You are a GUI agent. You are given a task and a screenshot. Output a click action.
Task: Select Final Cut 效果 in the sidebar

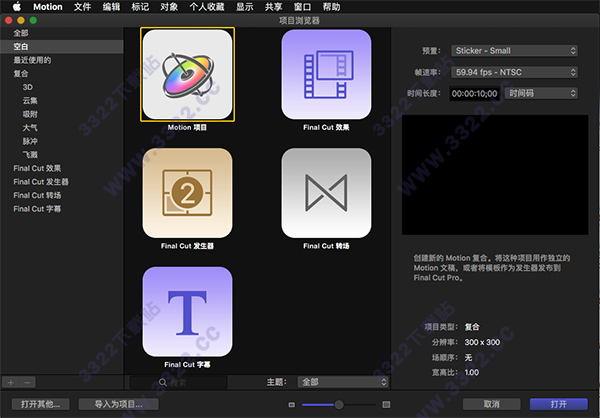tap(37, 168)
